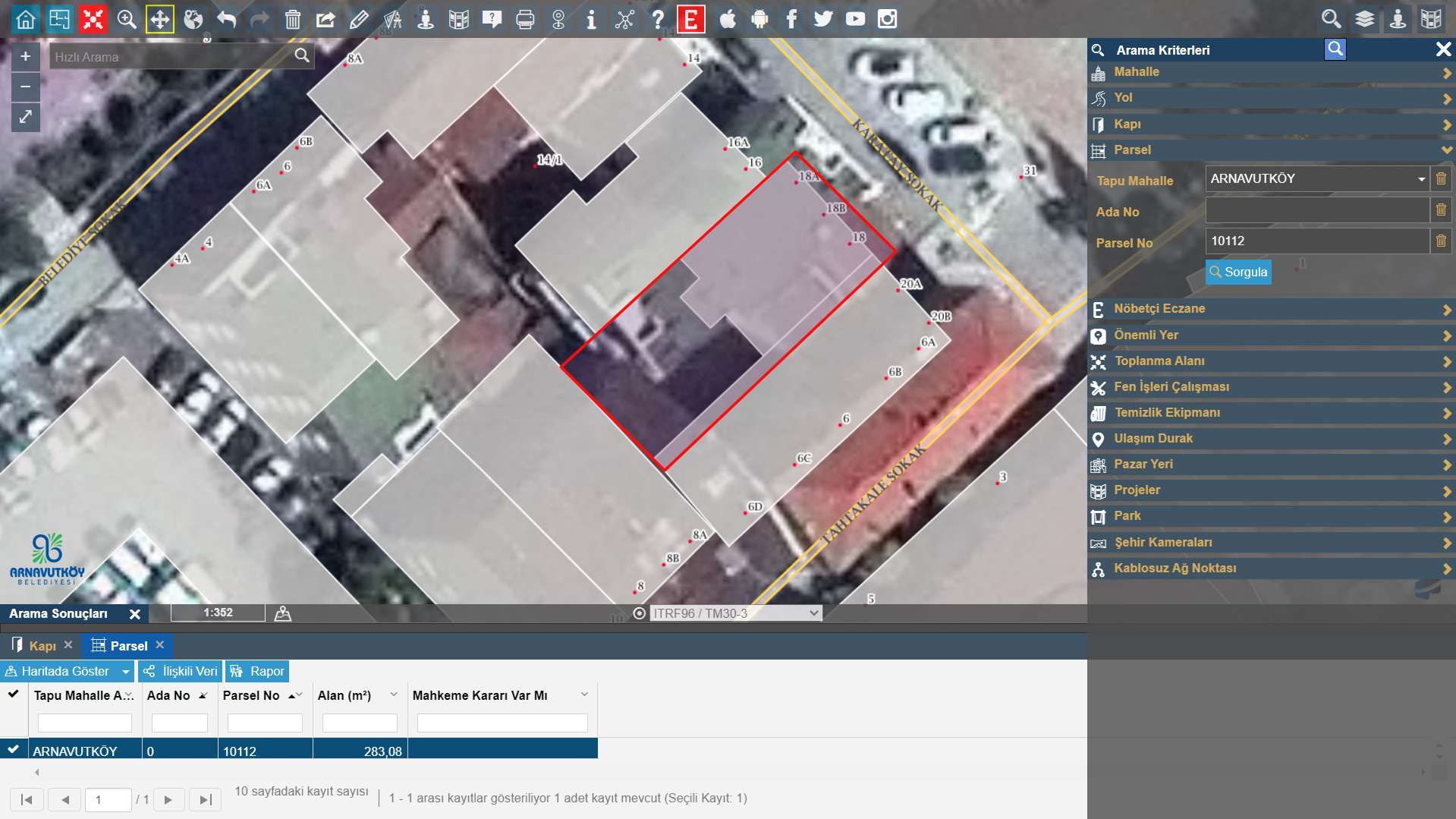
Task: Uncheck the ARNAVUTKÖY row checkbox
Action: [x=14, y=749]
